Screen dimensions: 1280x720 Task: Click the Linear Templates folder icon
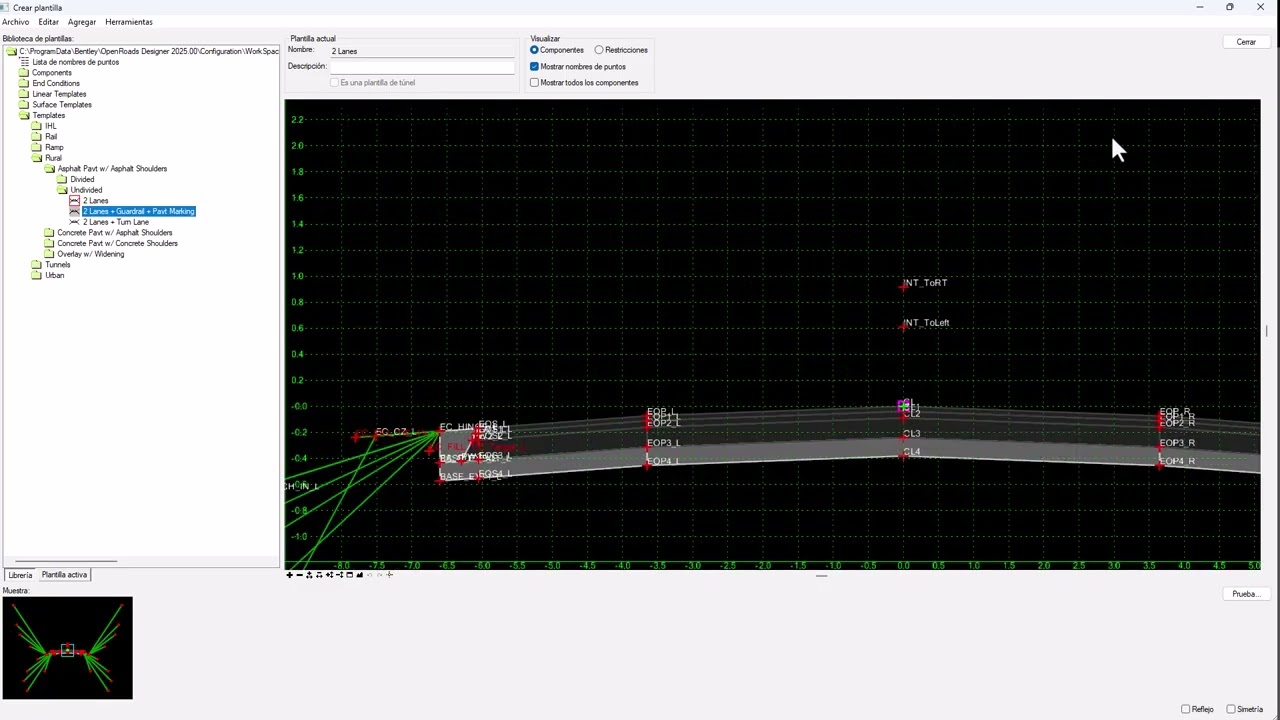[x=25, y=94]
